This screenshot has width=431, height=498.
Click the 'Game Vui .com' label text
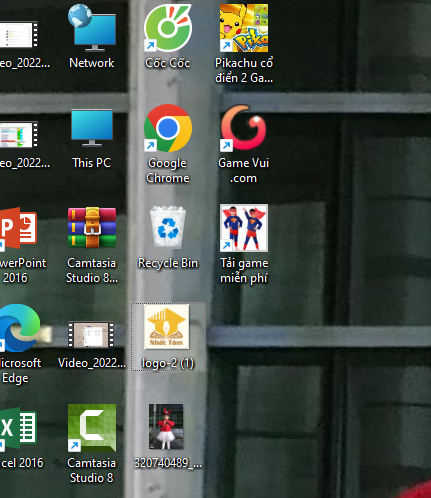point(244,170)
